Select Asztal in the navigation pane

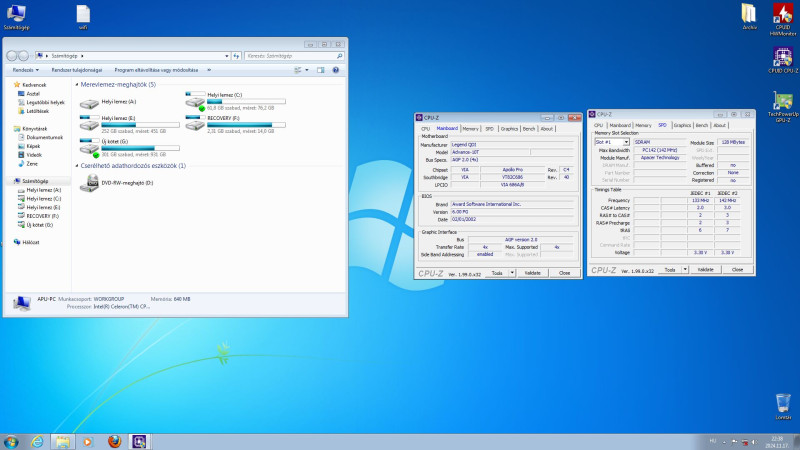click(33, 93)
